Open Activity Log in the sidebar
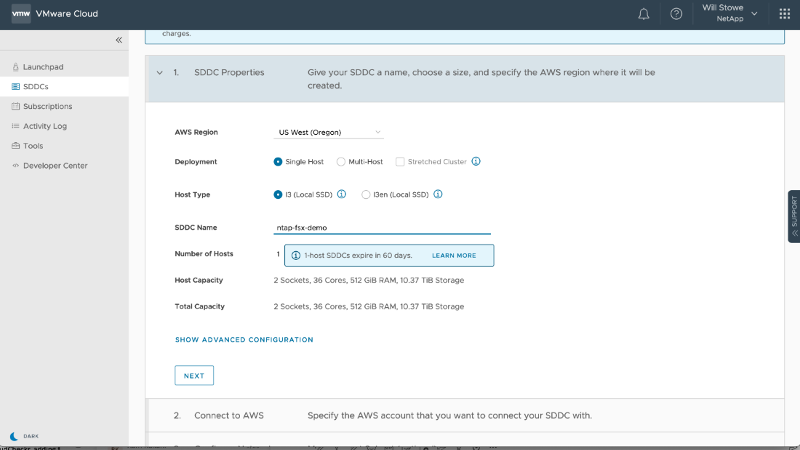Image resolution: width=800 pixels, height=450 pixels. tap(45, 126)
